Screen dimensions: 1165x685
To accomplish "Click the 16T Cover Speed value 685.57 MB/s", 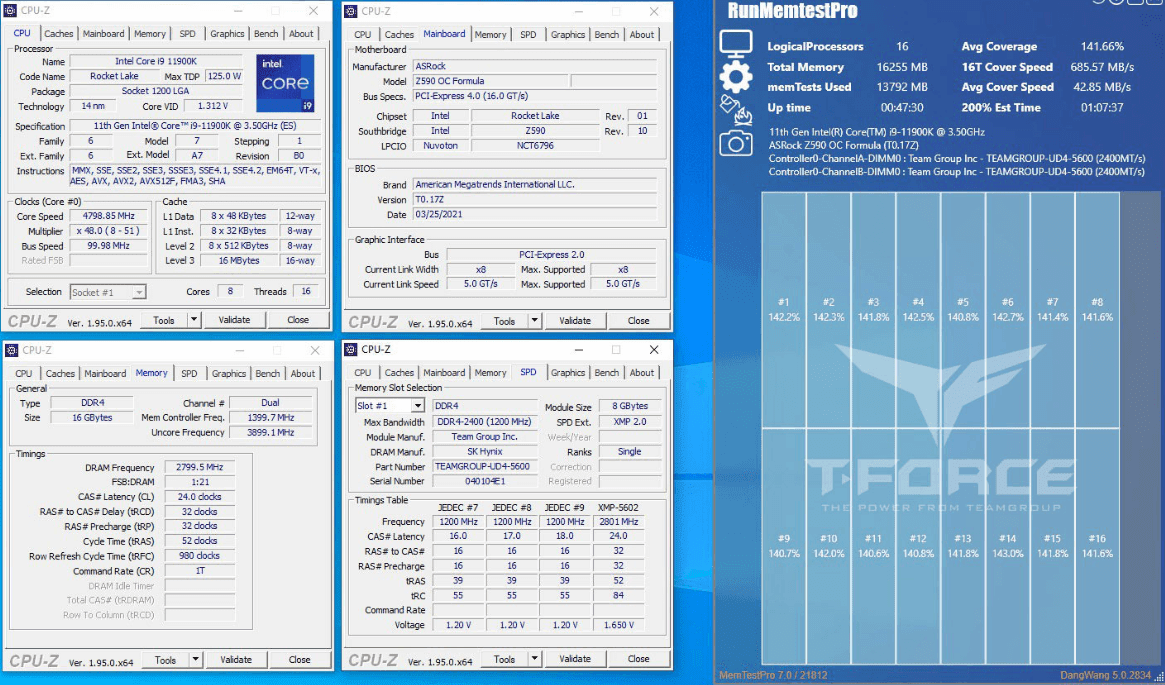I will (1102, 67).
